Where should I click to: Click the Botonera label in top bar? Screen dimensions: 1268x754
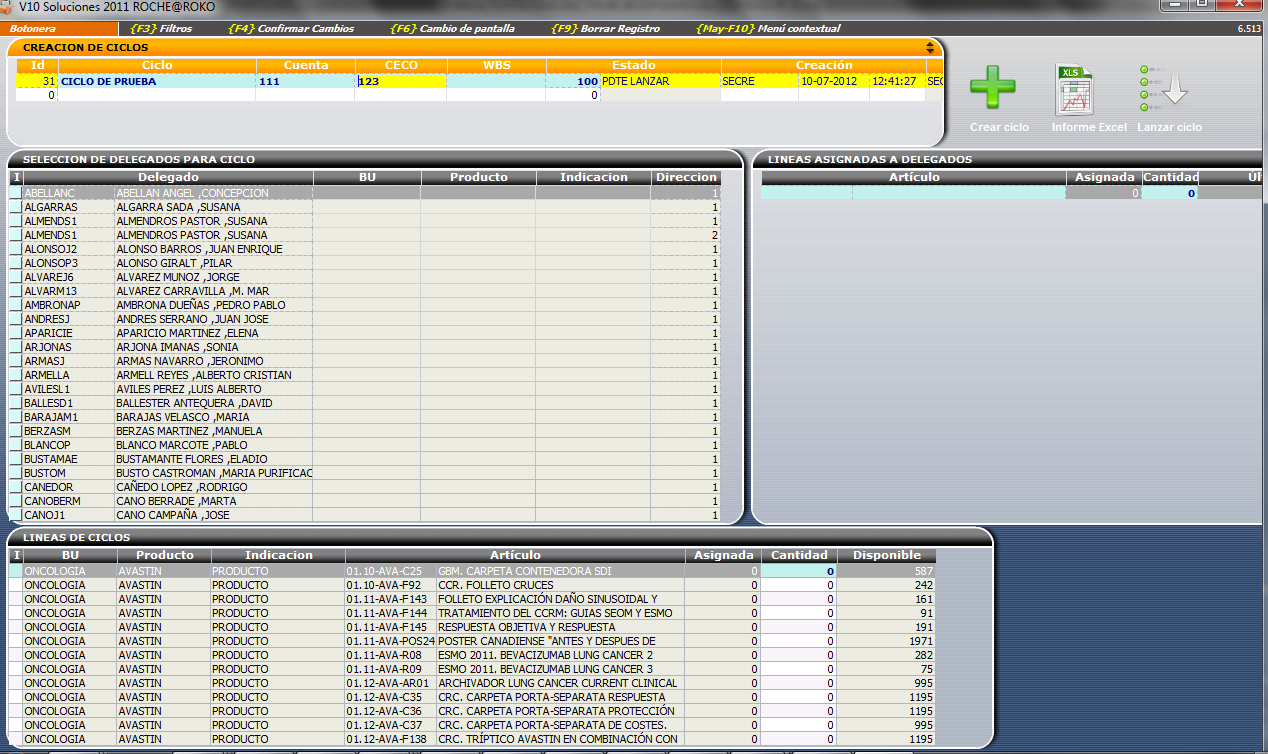[x=32, y=29]
